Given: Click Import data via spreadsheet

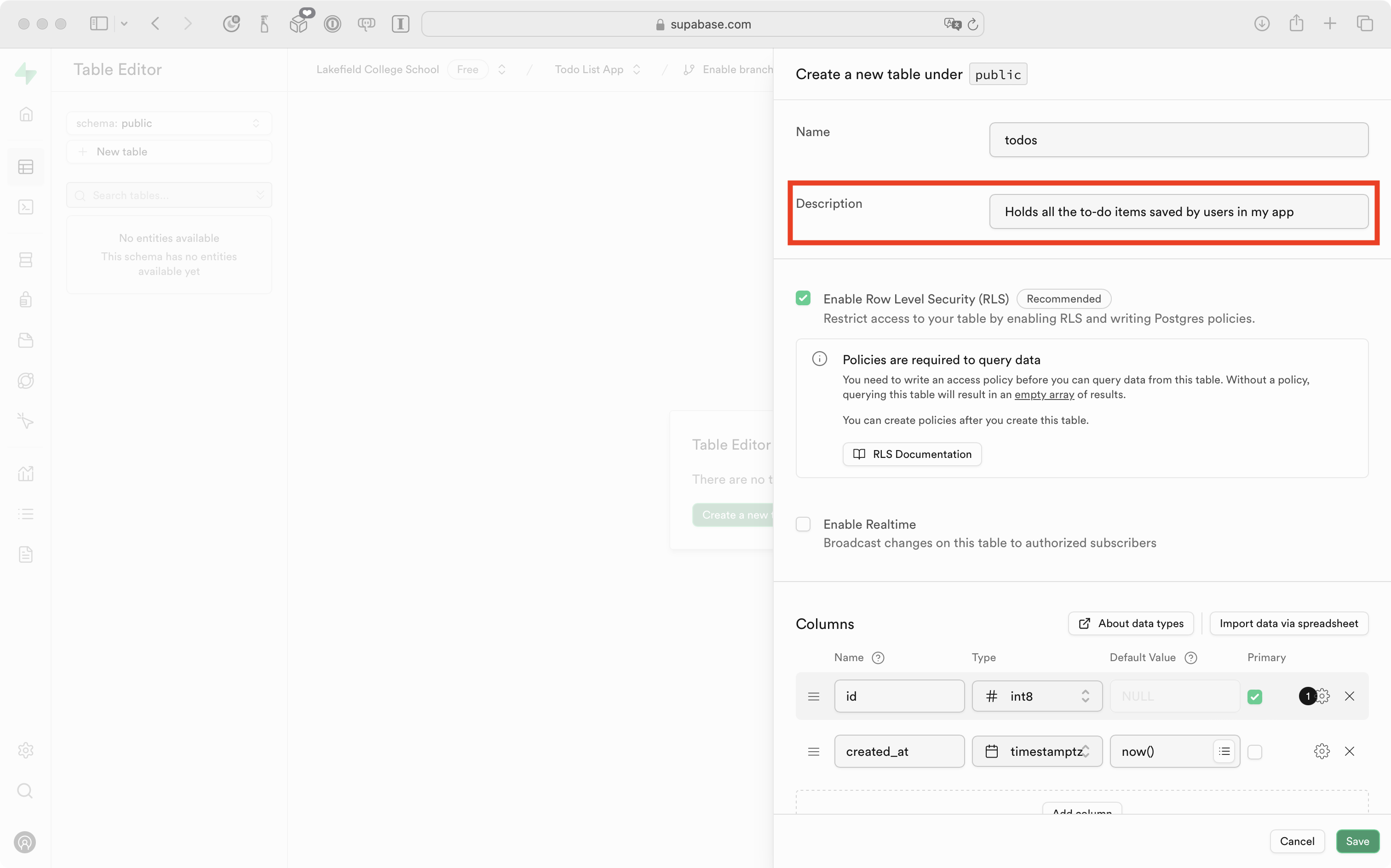Looking at the screenshot, I should coord(1288,623).
